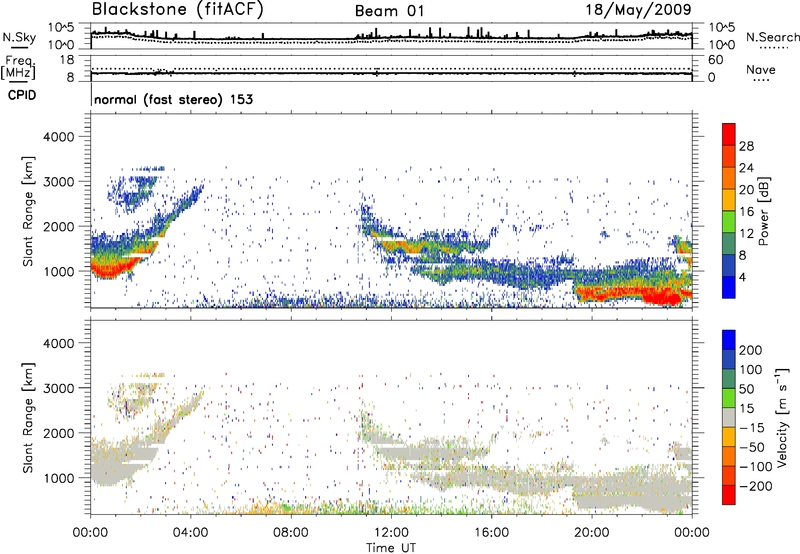
Task: Click the red top of power colorbar
Action: pyautogui.click(x=729, y=134)
